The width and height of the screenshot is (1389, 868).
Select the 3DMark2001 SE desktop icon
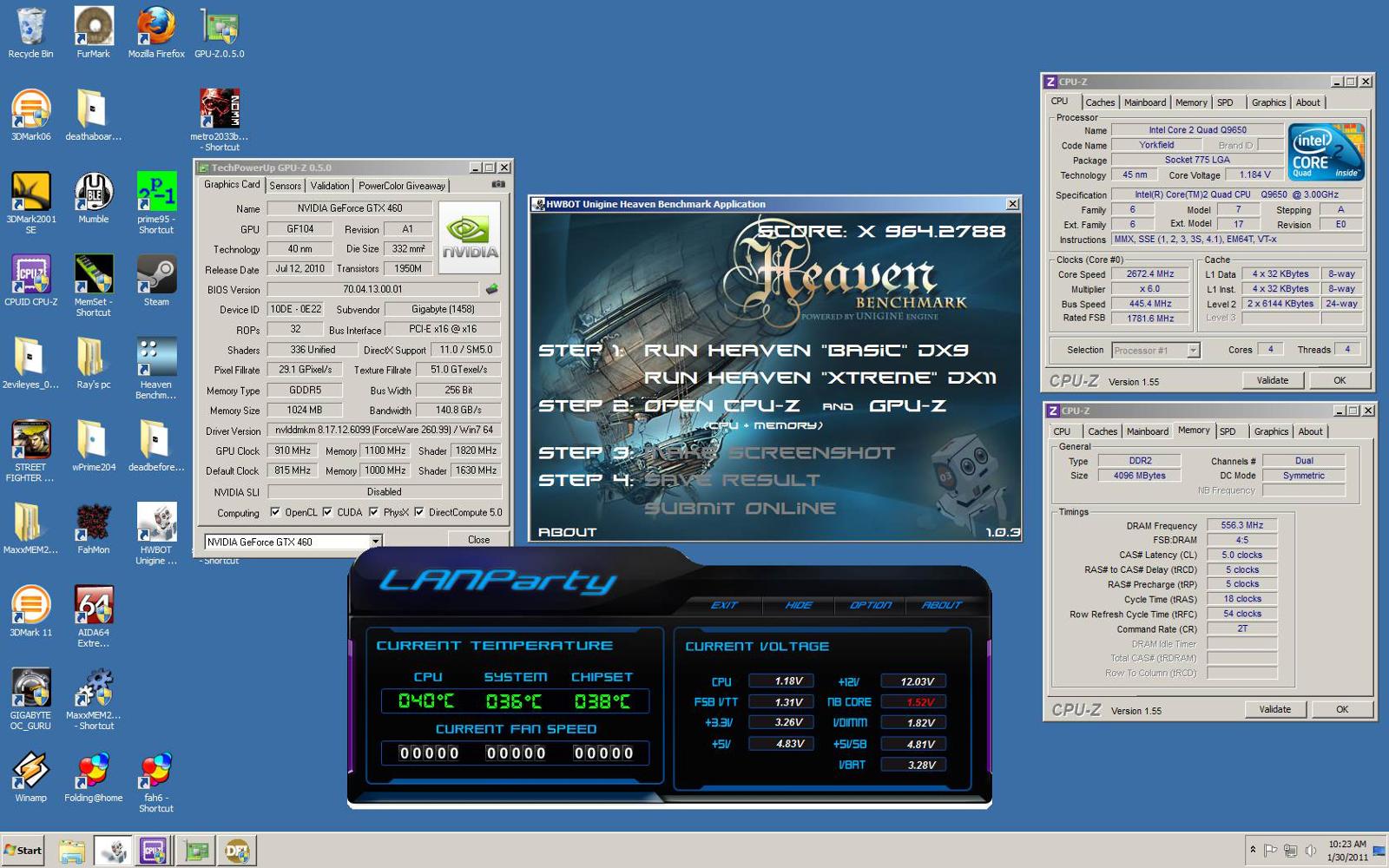30,202
